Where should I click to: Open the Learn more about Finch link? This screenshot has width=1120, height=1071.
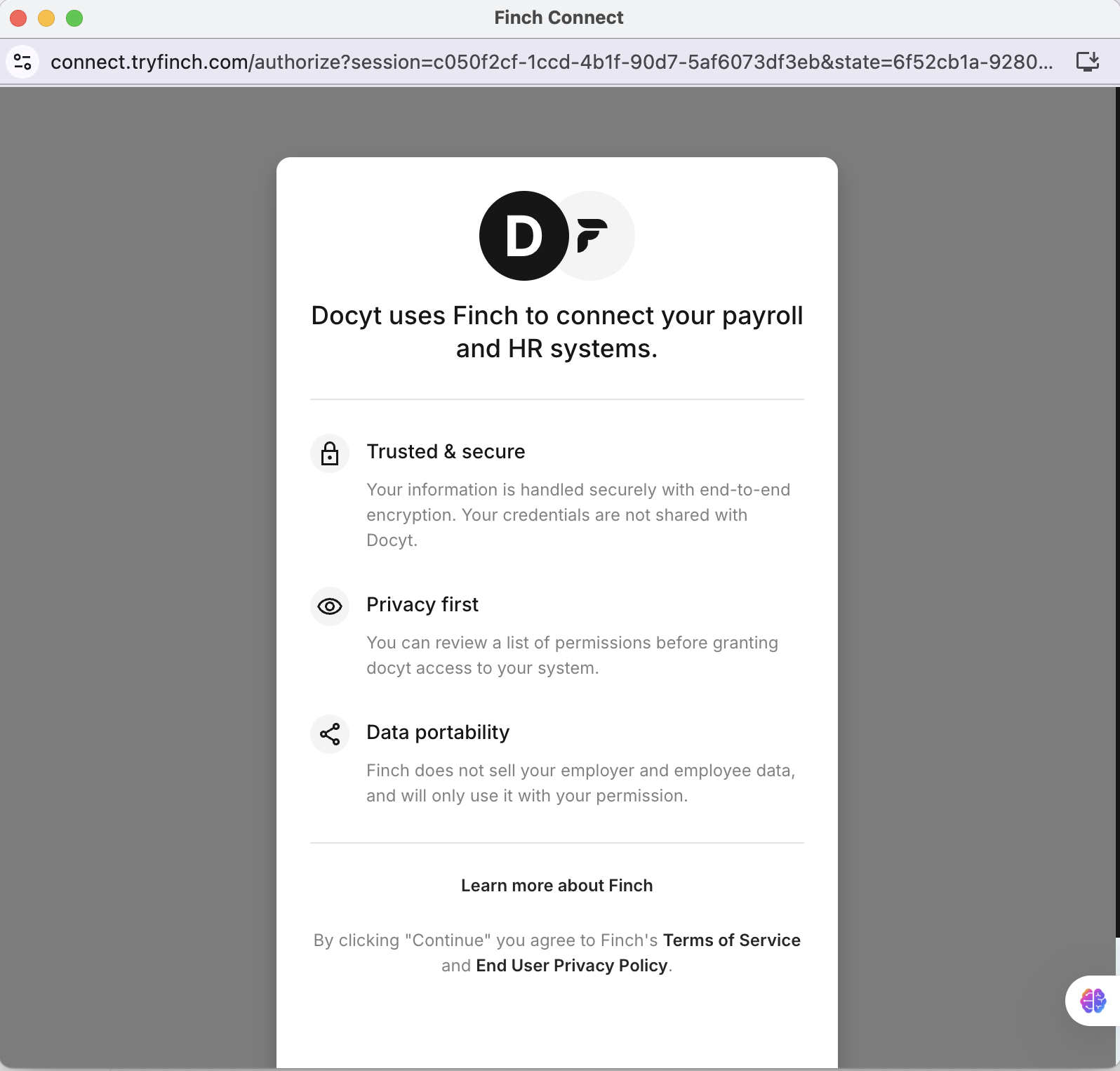coord(556,886)
